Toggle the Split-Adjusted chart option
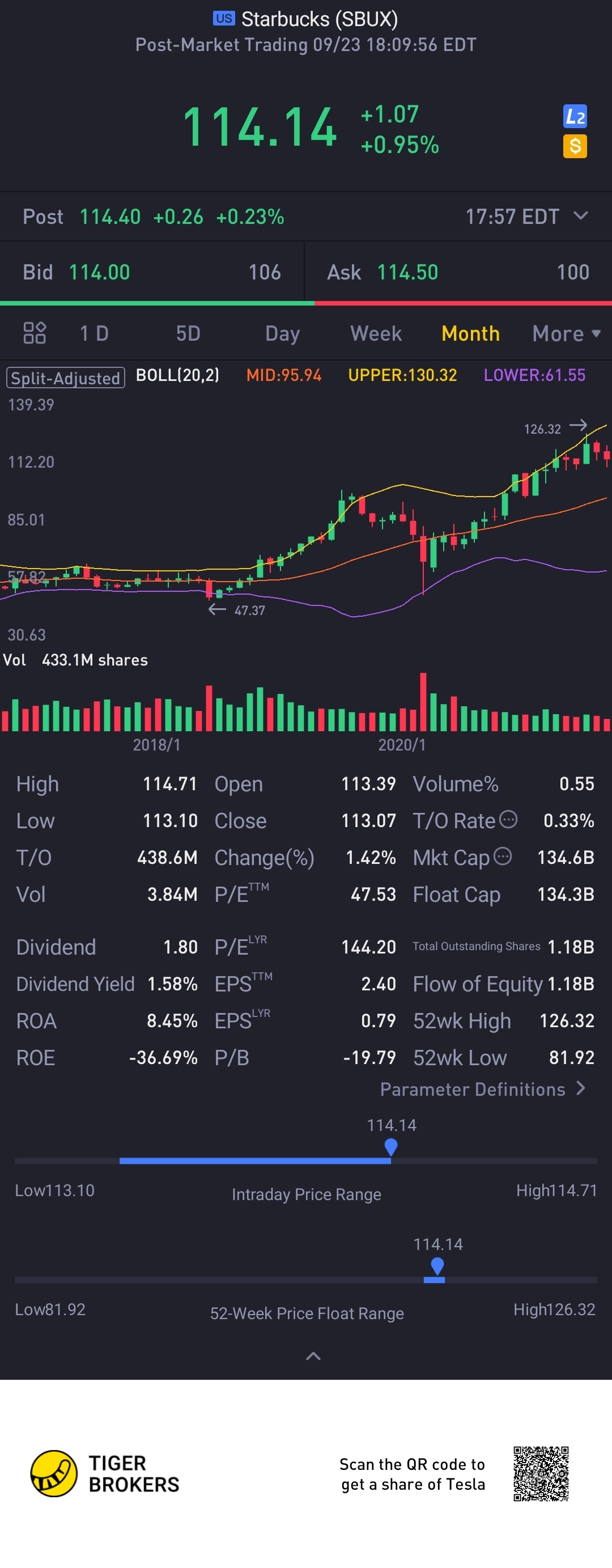This screenshot has height=1568, width=612. (x=66, y=378)
